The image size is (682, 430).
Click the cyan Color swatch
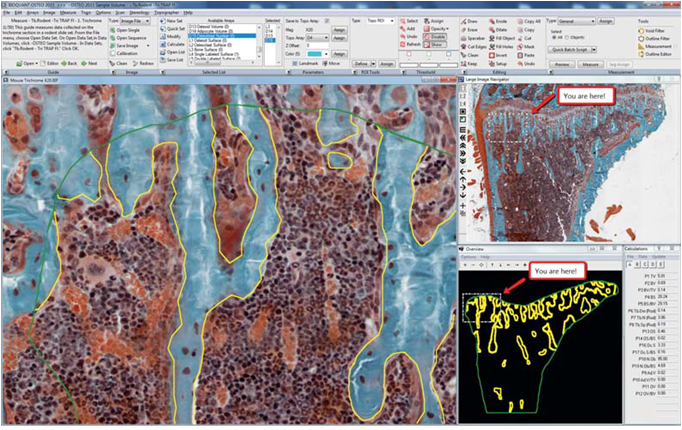pyautogui.click(x=313, y=54)
